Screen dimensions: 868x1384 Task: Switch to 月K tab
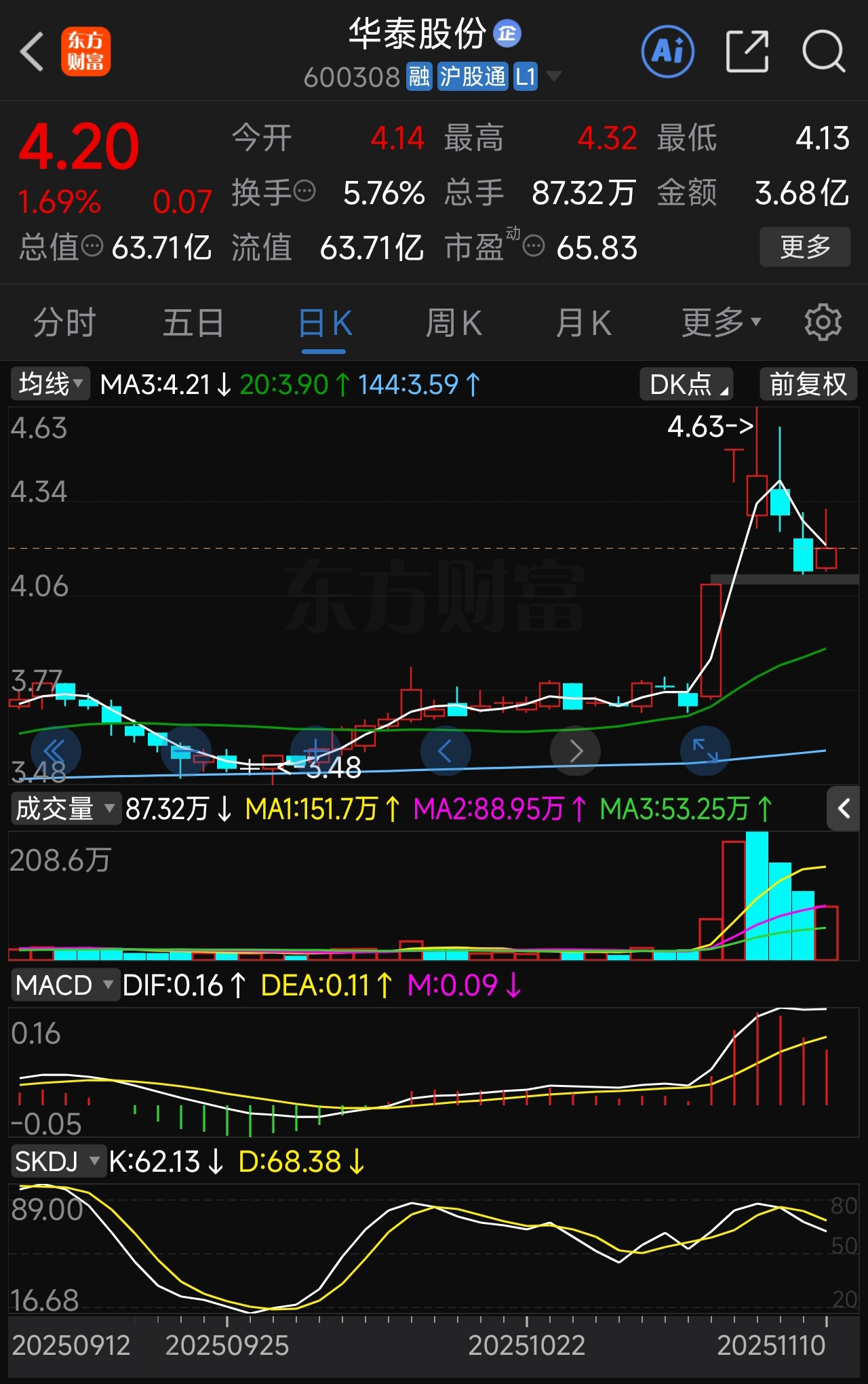coord(583,323)
